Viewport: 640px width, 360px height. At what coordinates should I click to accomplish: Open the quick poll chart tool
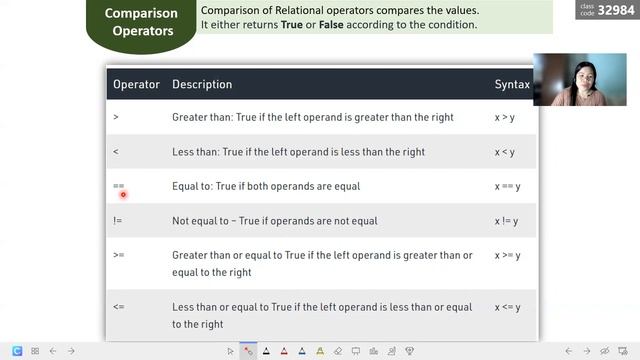point(373,351)
